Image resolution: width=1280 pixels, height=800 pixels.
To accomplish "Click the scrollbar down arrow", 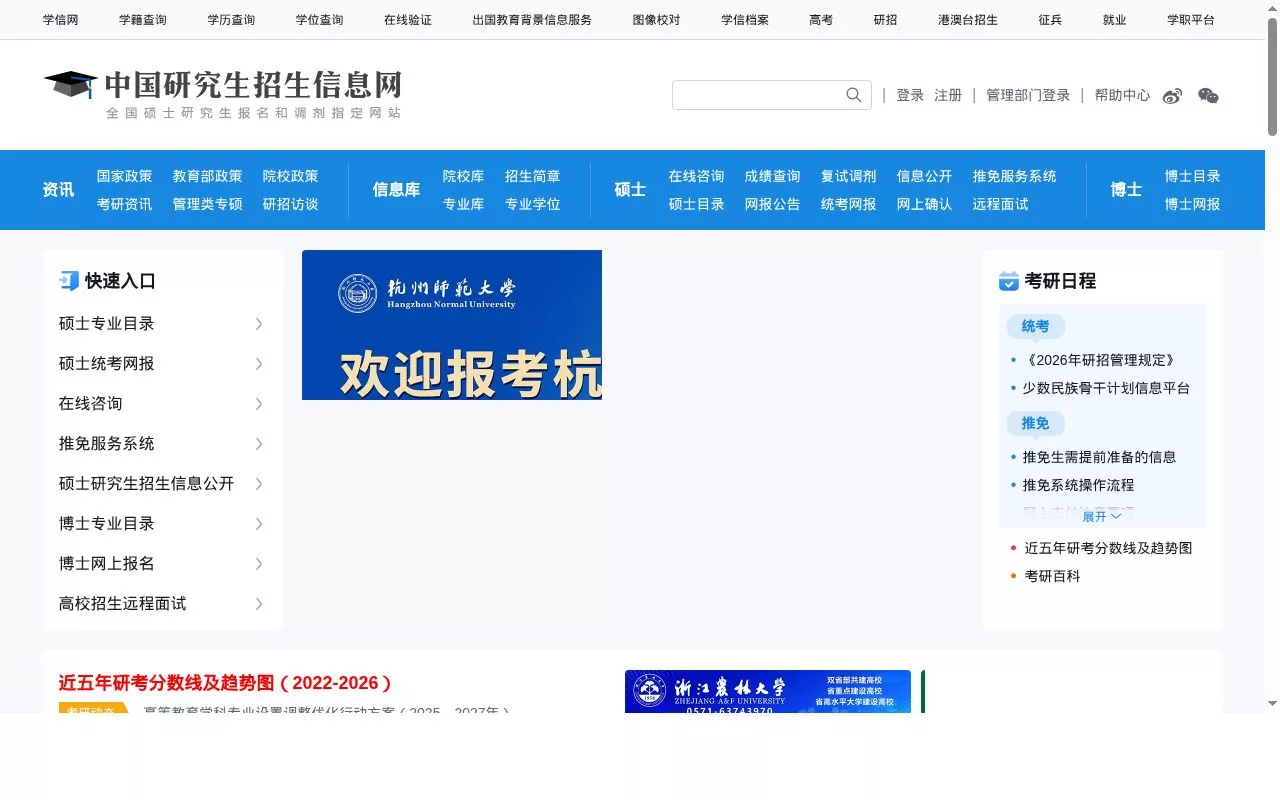I will pyautogui.click(x=1272, y=704).
